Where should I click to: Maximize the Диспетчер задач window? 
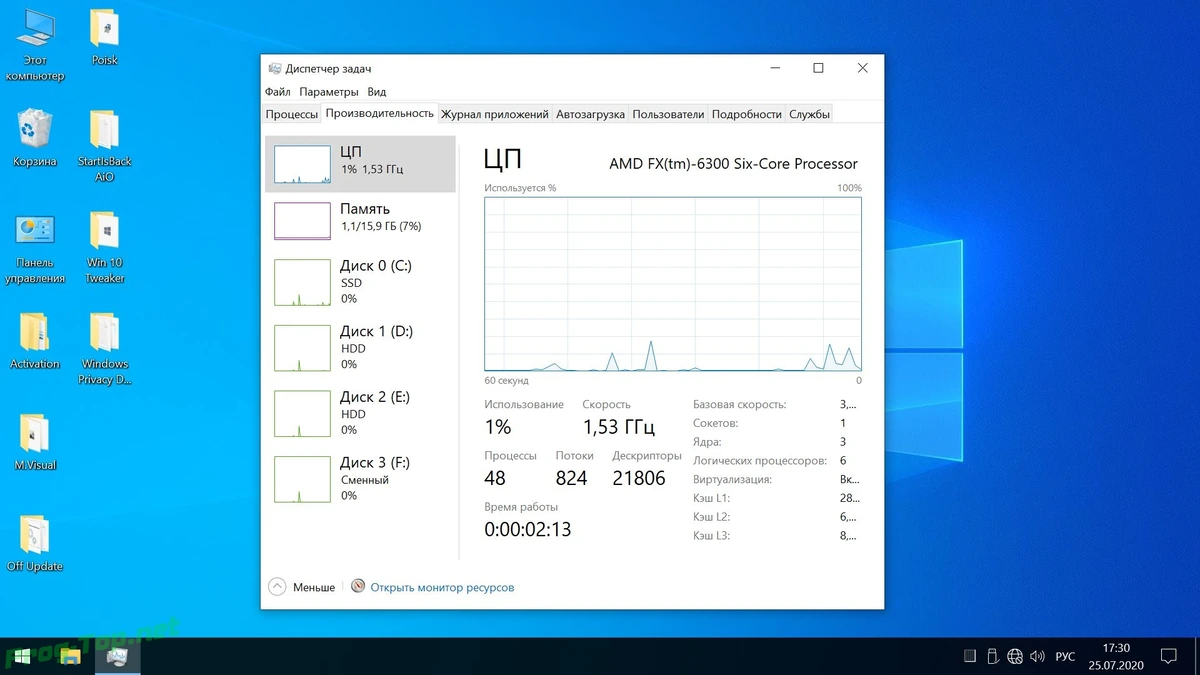tap(818, 68)
